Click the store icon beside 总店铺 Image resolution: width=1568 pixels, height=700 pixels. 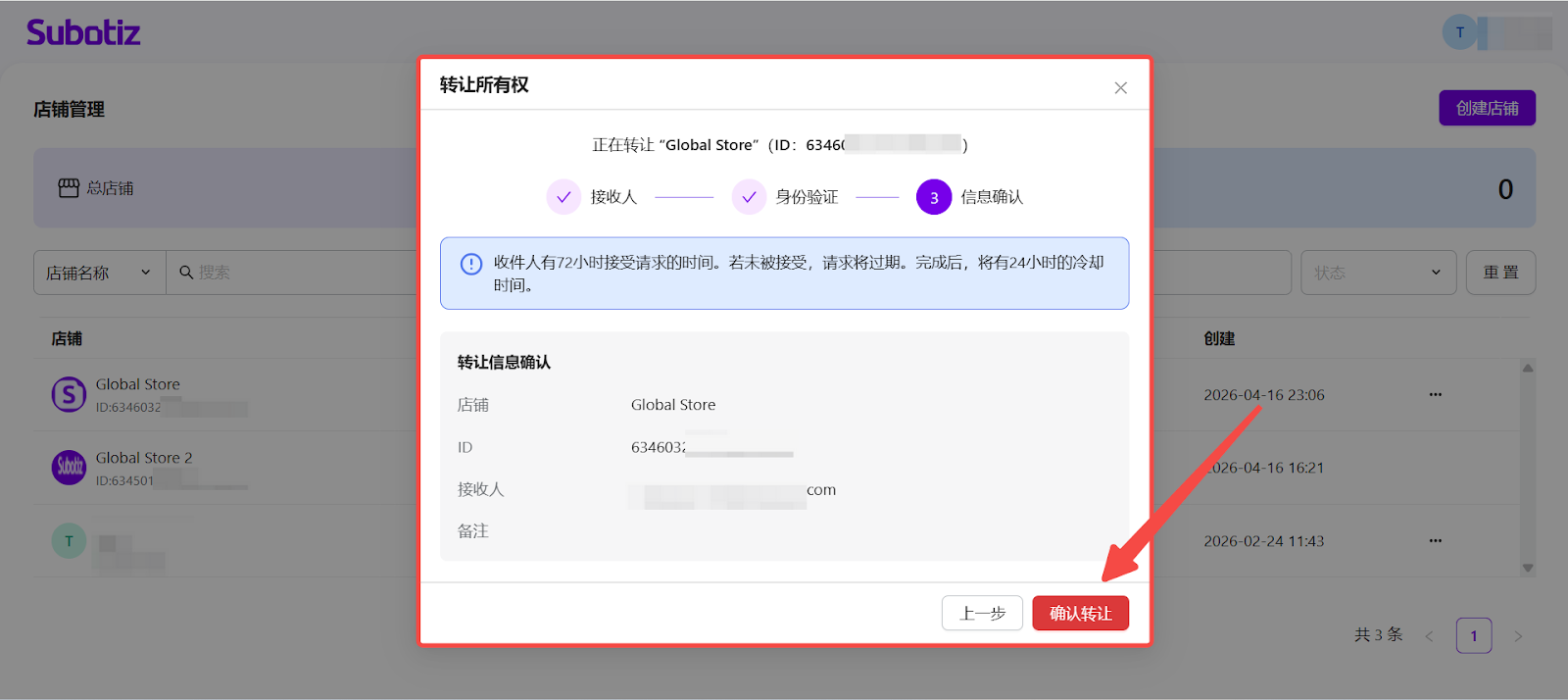tap(69, 188)
